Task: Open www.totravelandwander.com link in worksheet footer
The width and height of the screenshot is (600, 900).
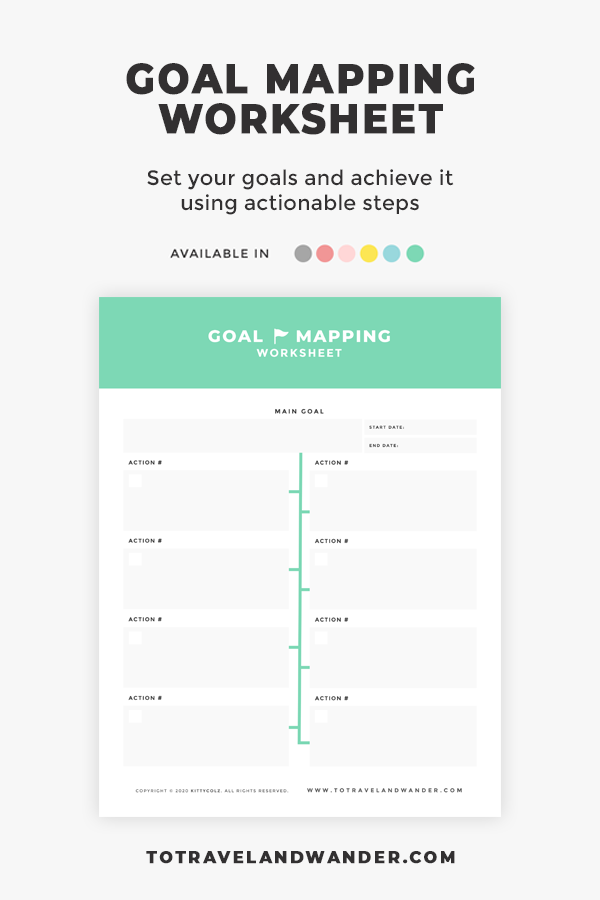Action: pos(385,790)
